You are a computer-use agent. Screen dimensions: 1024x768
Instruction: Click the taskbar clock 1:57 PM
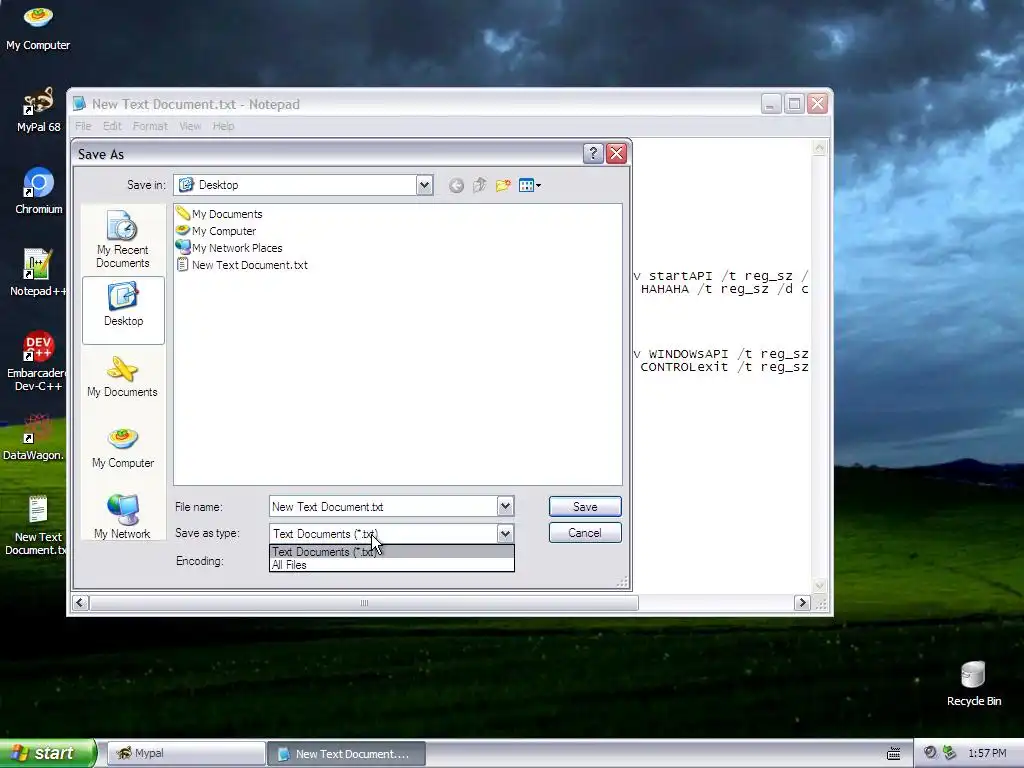point(987,754)
